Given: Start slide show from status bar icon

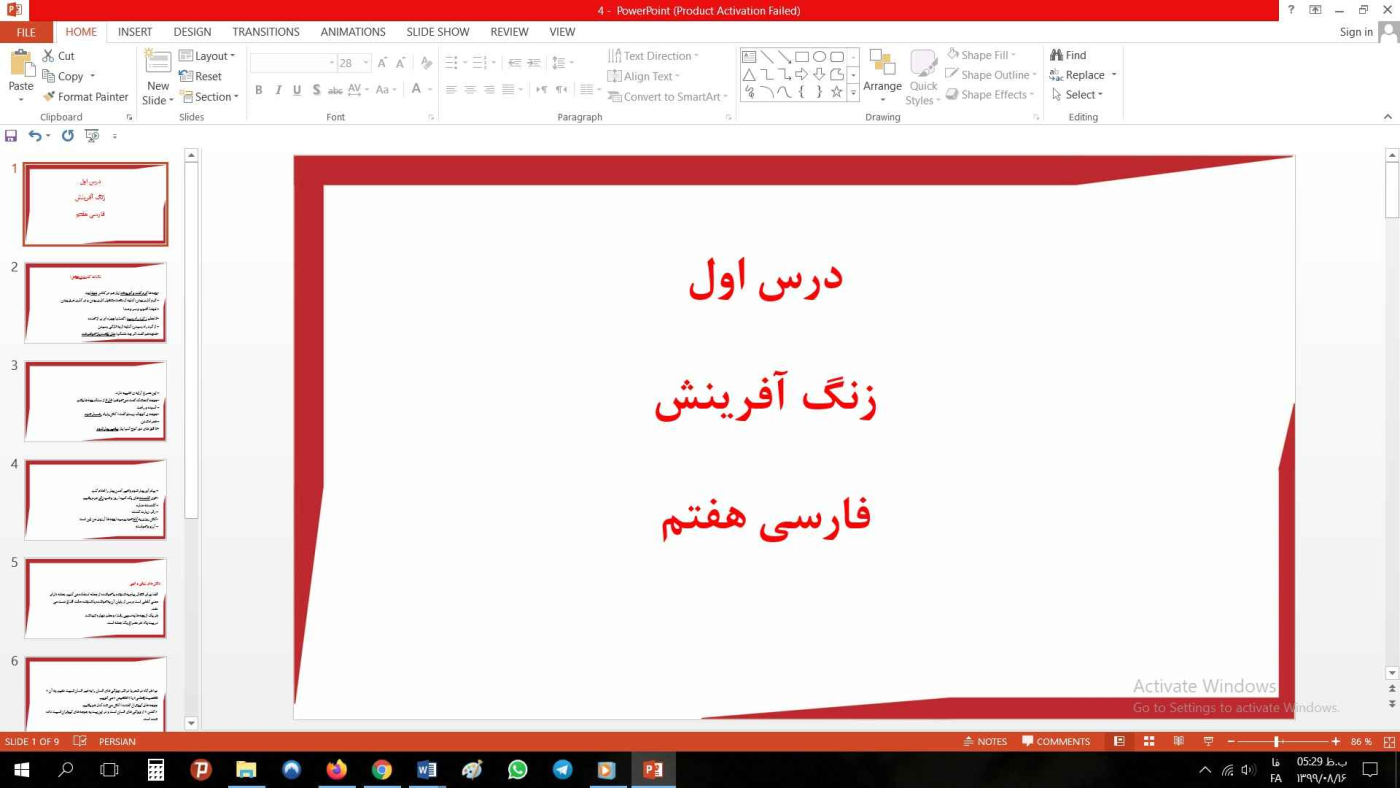Looking at the screenshot, I should click(1208, 741).
